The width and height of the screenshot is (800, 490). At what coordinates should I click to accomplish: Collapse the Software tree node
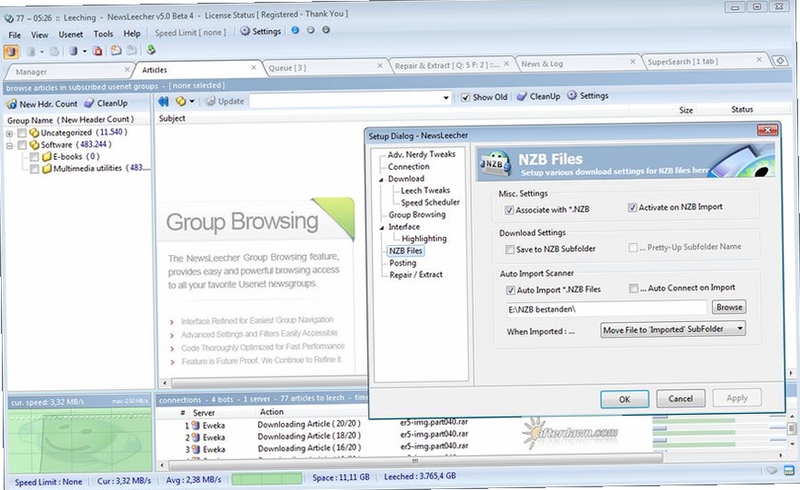point(9,145)
